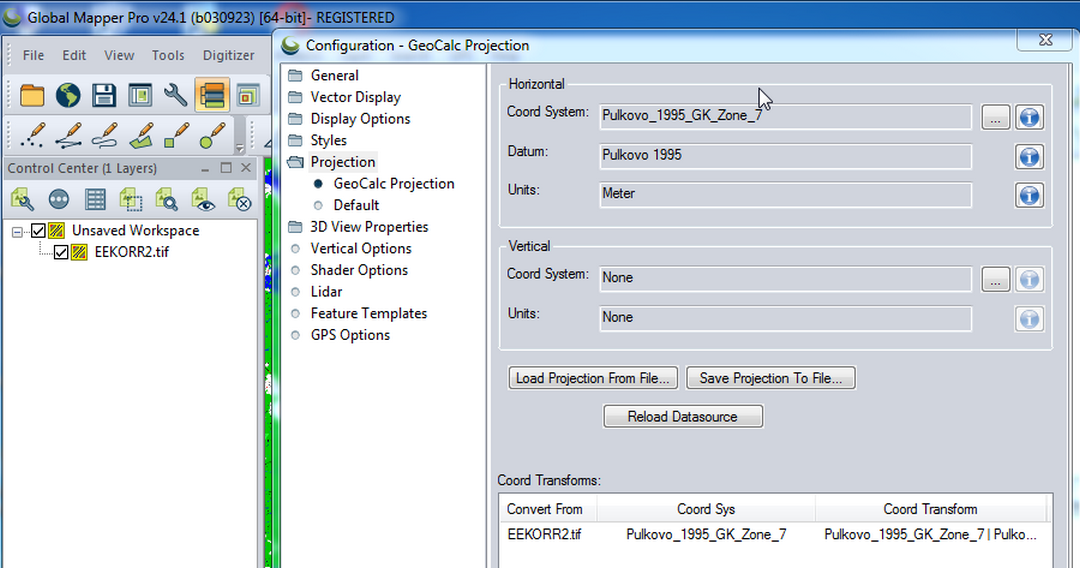Open attribute table grid icon

(x=95, y=200)
